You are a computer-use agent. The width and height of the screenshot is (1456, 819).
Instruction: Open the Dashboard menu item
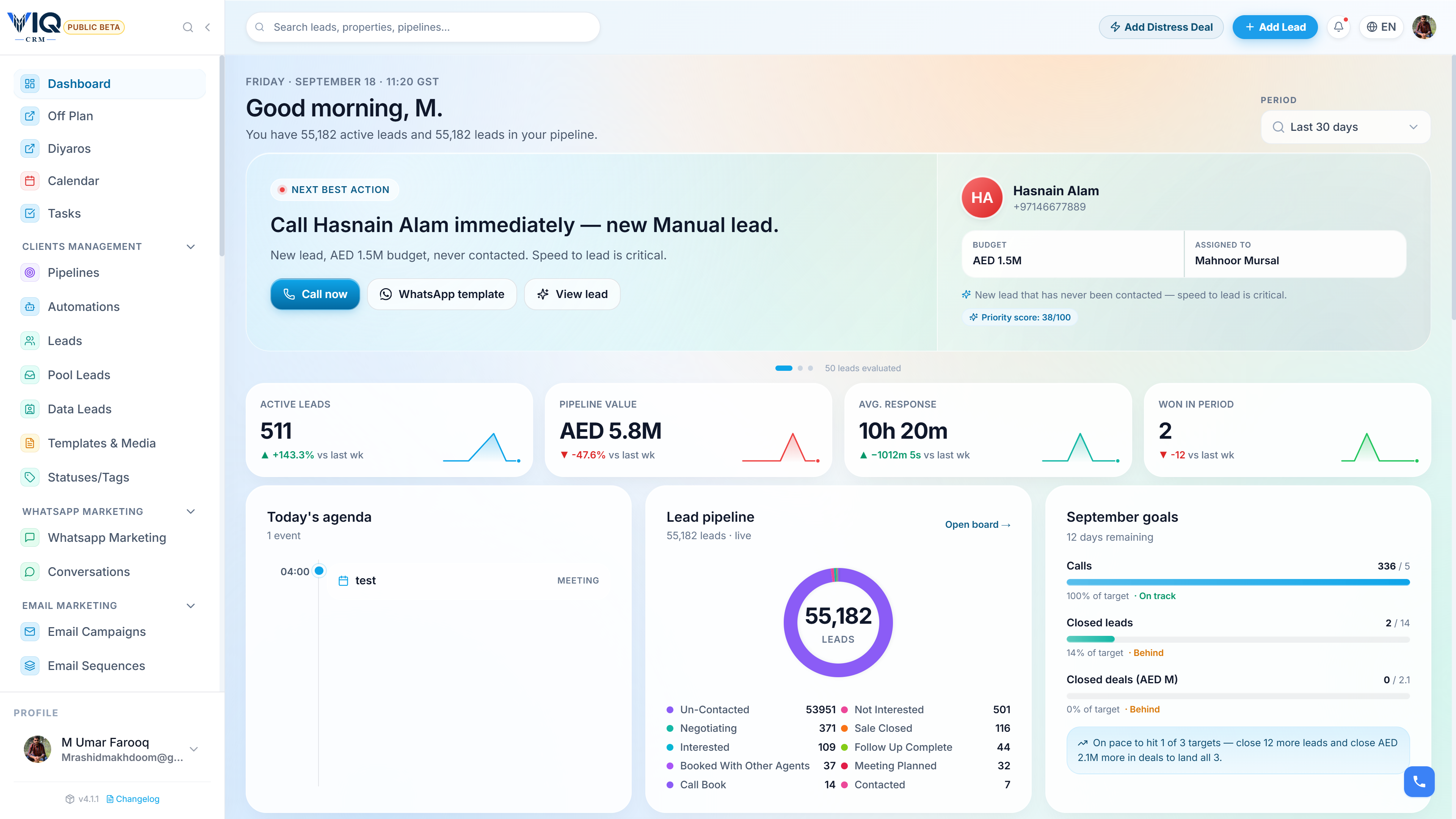coord(110,84)
